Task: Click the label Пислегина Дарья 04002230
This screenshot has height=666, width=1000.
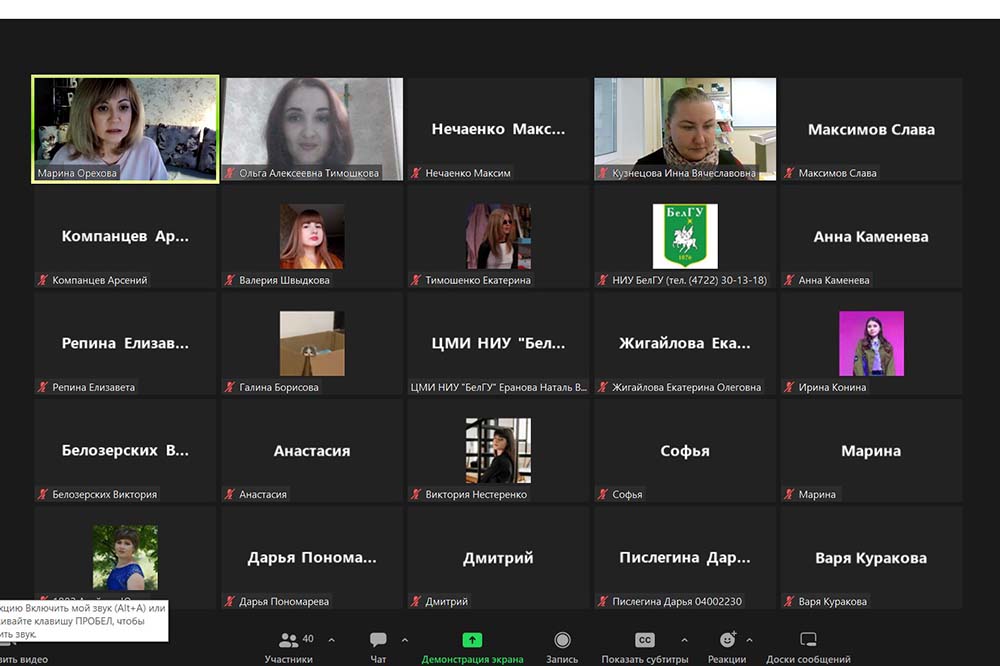Action: (677, 602)
